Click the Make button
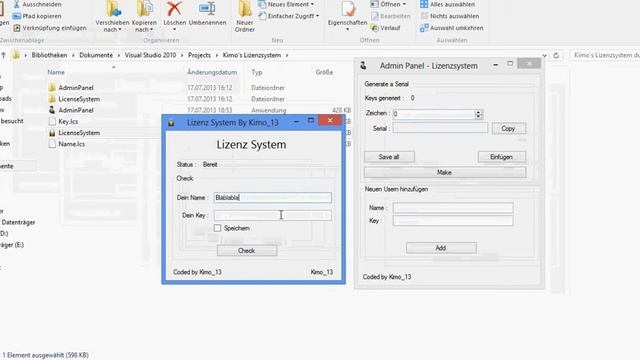The image size is (640, 360). coord(445,173)
